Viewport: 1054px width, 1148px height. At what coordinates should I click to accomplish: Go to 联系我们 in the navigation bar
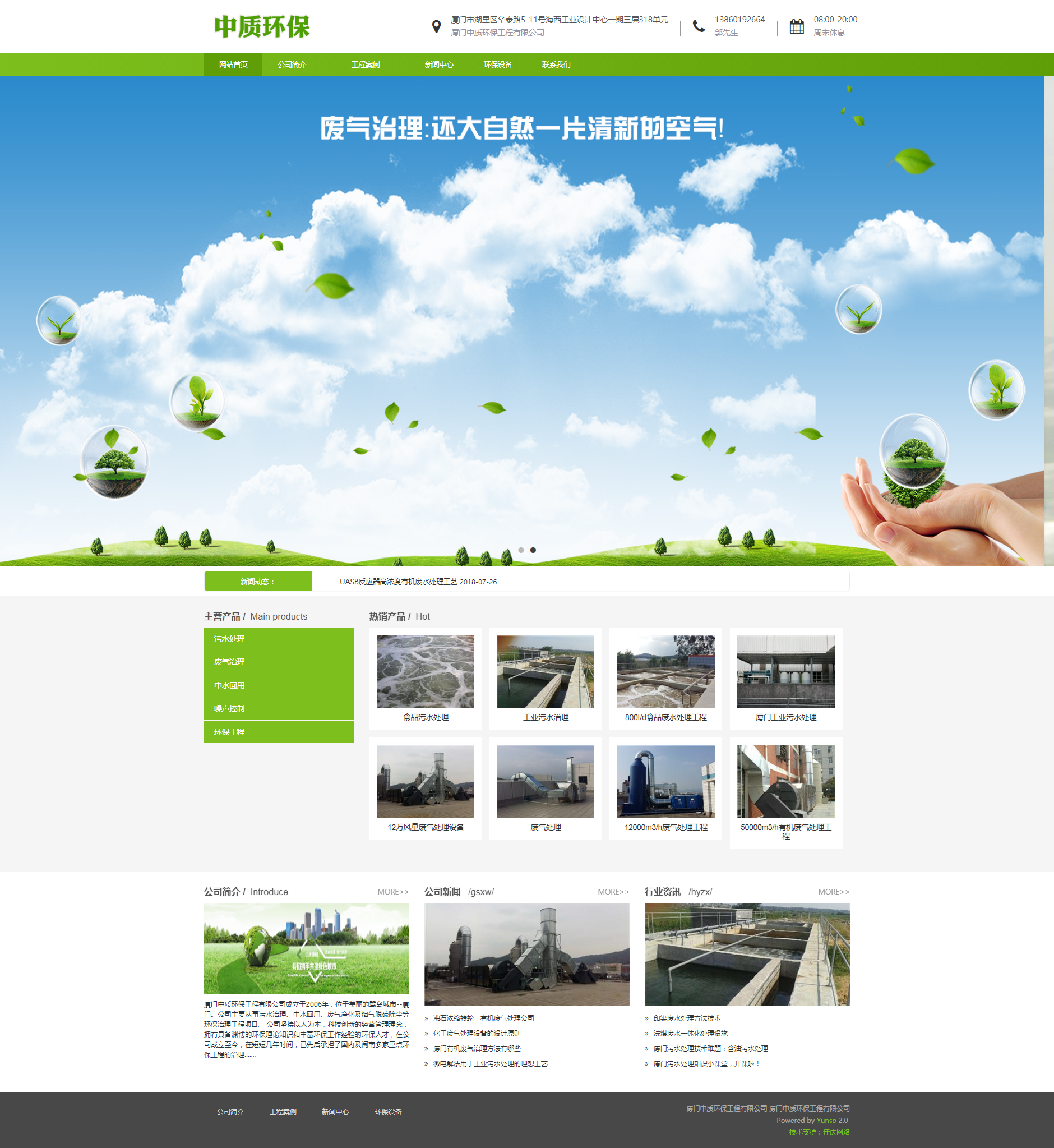pyautogui.click(x=556, y=64)
